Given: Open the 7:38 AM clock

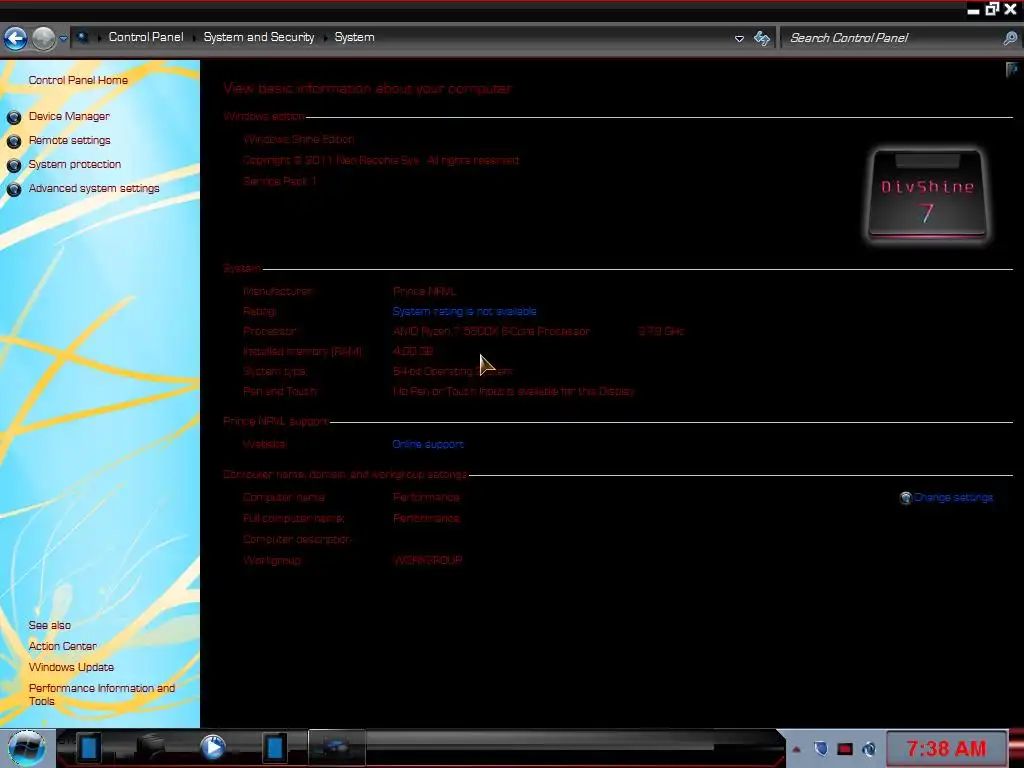Looking at the screenshot, I should point(946,748).
